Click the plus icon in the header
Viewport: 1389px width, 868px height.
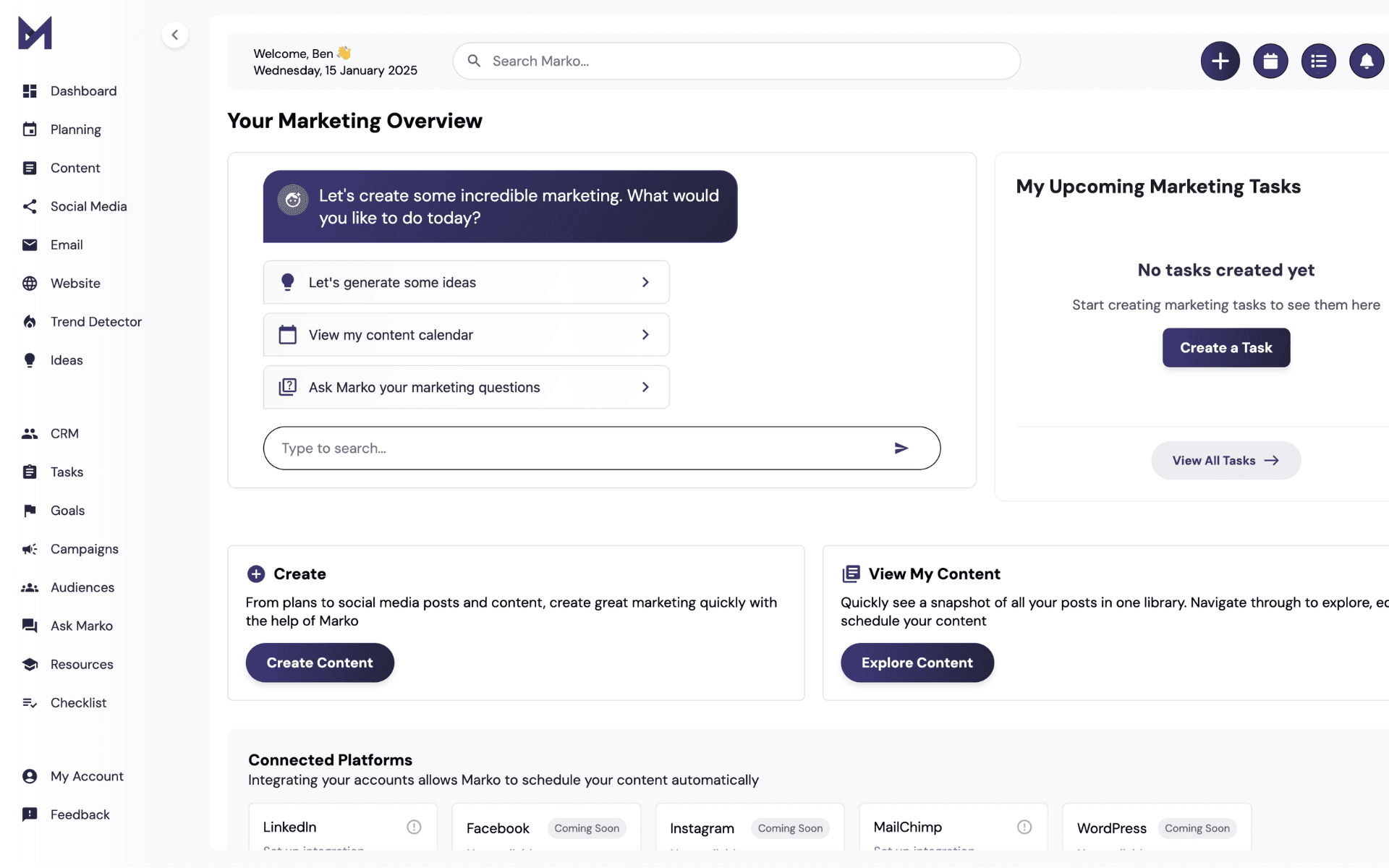point(1220,61)
